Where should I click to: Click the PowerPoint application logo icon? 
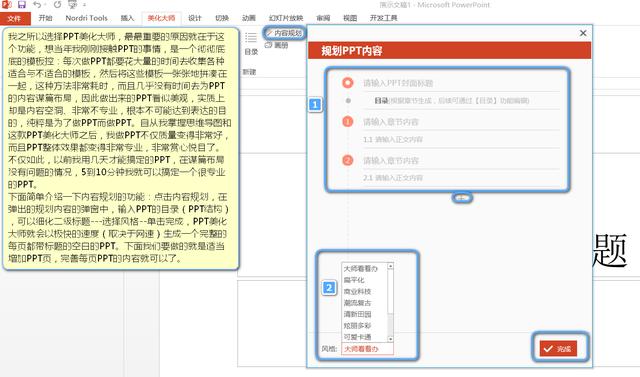[7, 5]
